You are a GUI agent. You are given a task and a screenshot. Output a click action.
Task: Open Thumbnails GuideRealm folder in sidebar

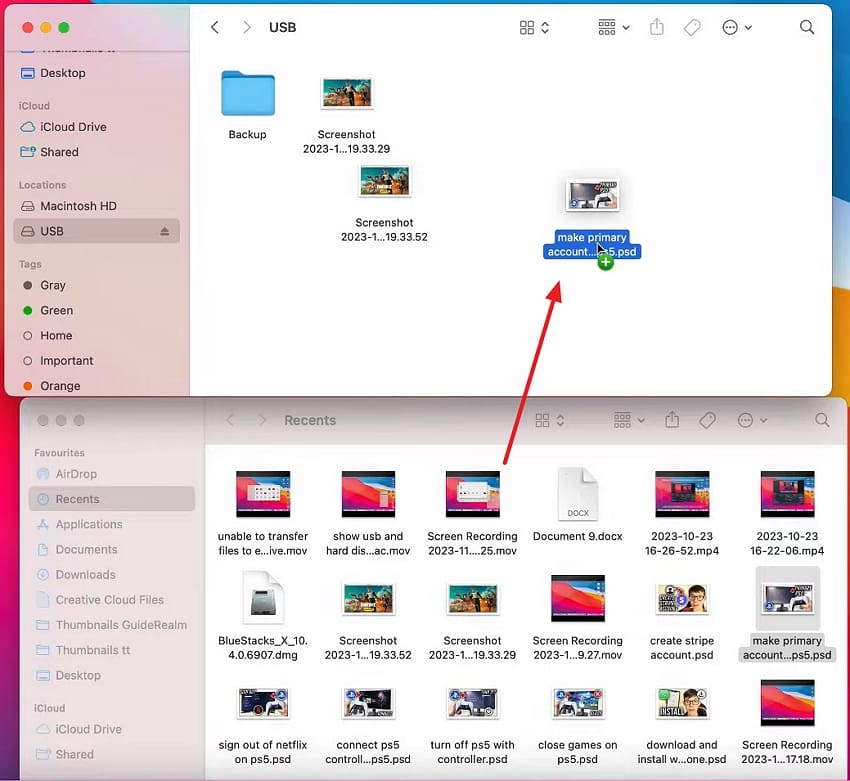pyautogui.click(x=112, y=625)
